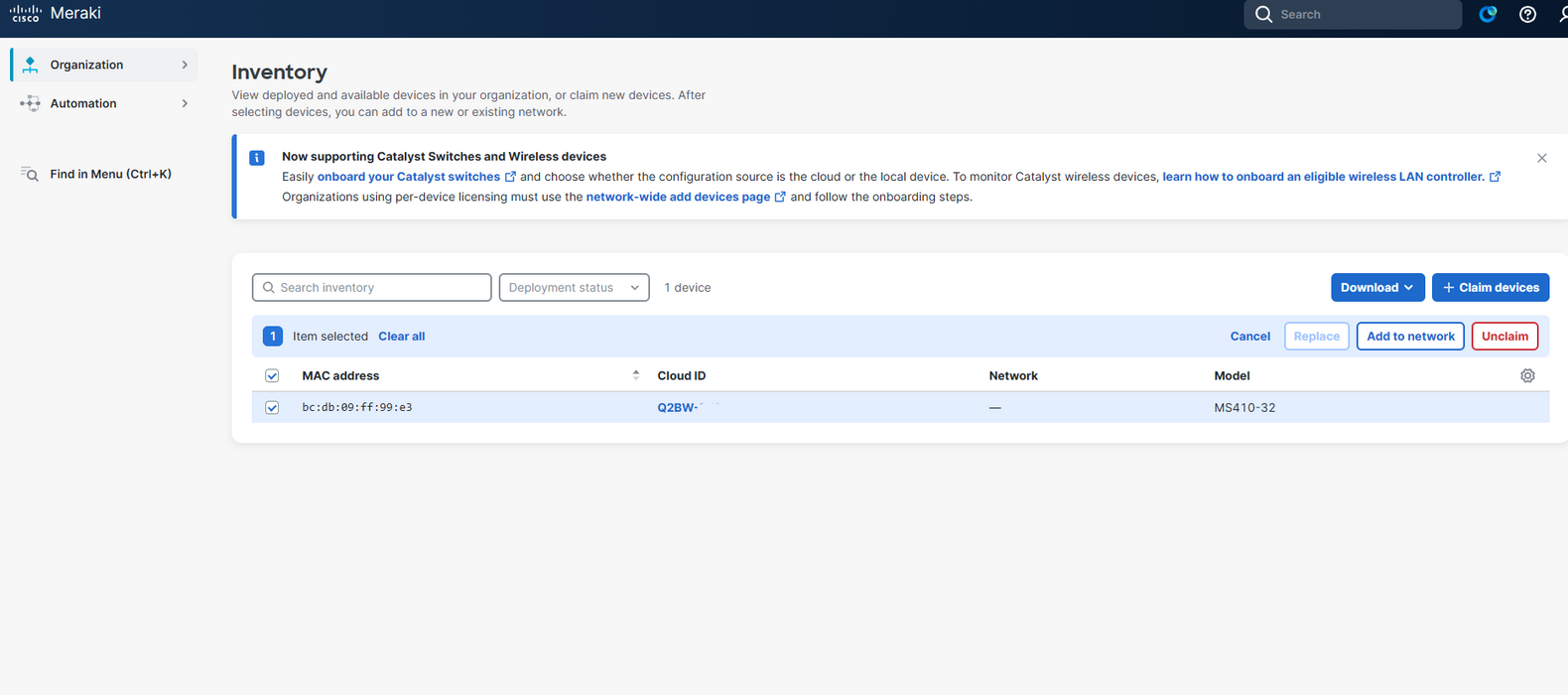This screenshot has width=1568, height=695.
Task: Click external link icon after add devices page
Action: (780, 197)
